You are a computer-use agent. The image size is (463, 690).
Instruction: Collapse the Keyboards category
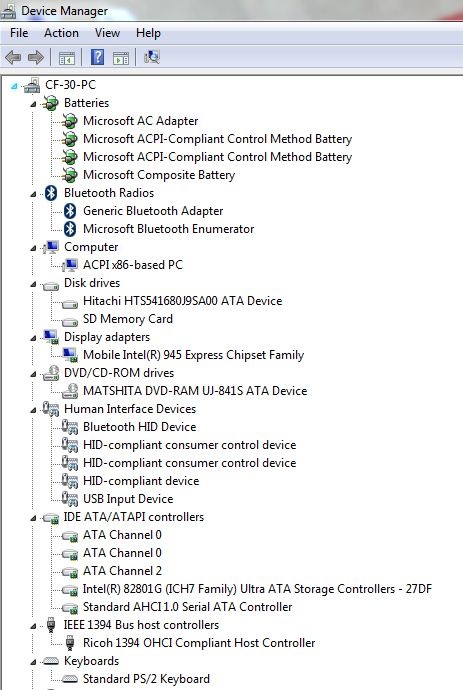point(33,662)
